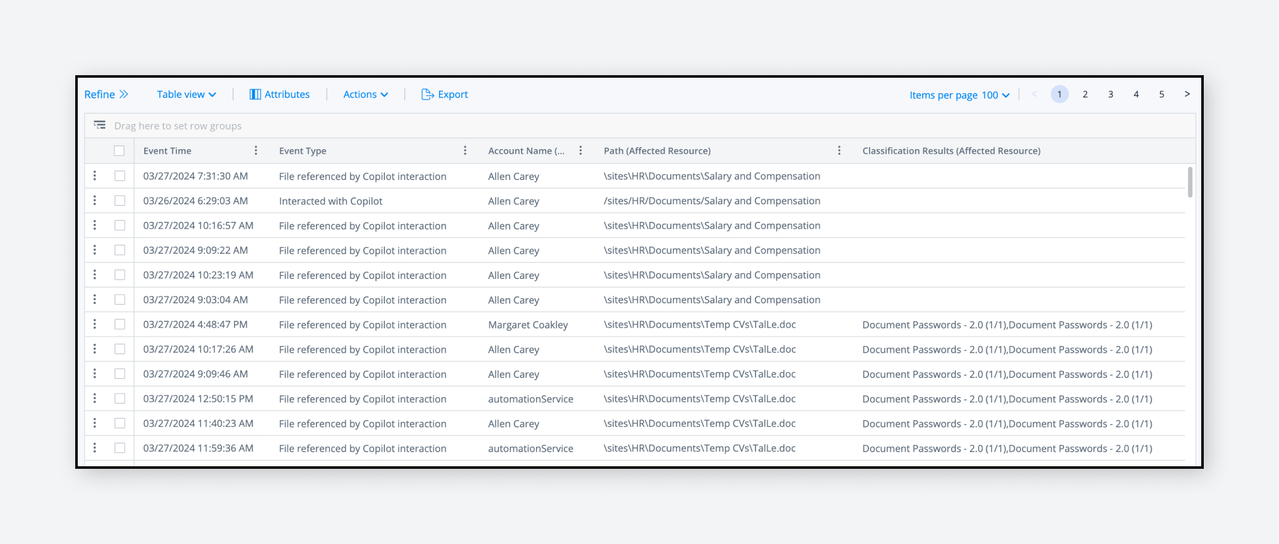This screenshot has height=544, width=1279.
Task: Open row menu for 03/26/2024 6:29:03 AM event
Action: pyautogui.click(x=95, y=201)
